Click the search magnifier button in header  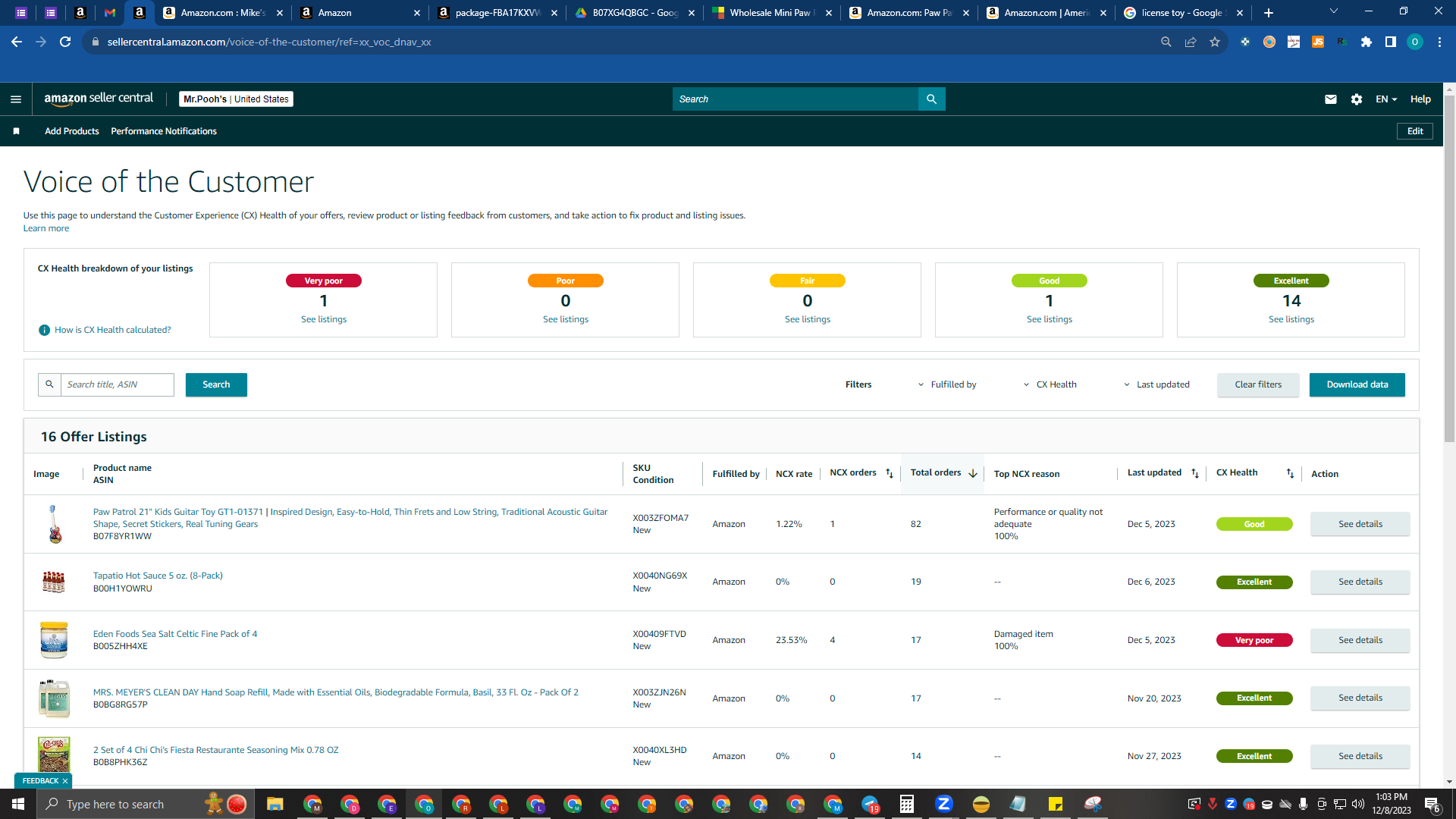click(x=931, y=99)
